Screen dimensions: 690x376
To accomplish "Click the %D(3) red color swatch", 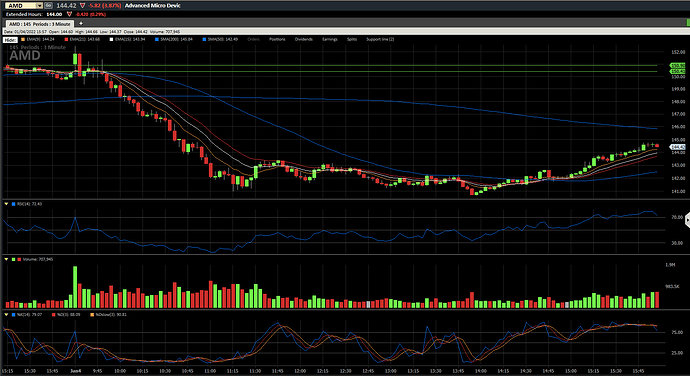I will point(54,315).
